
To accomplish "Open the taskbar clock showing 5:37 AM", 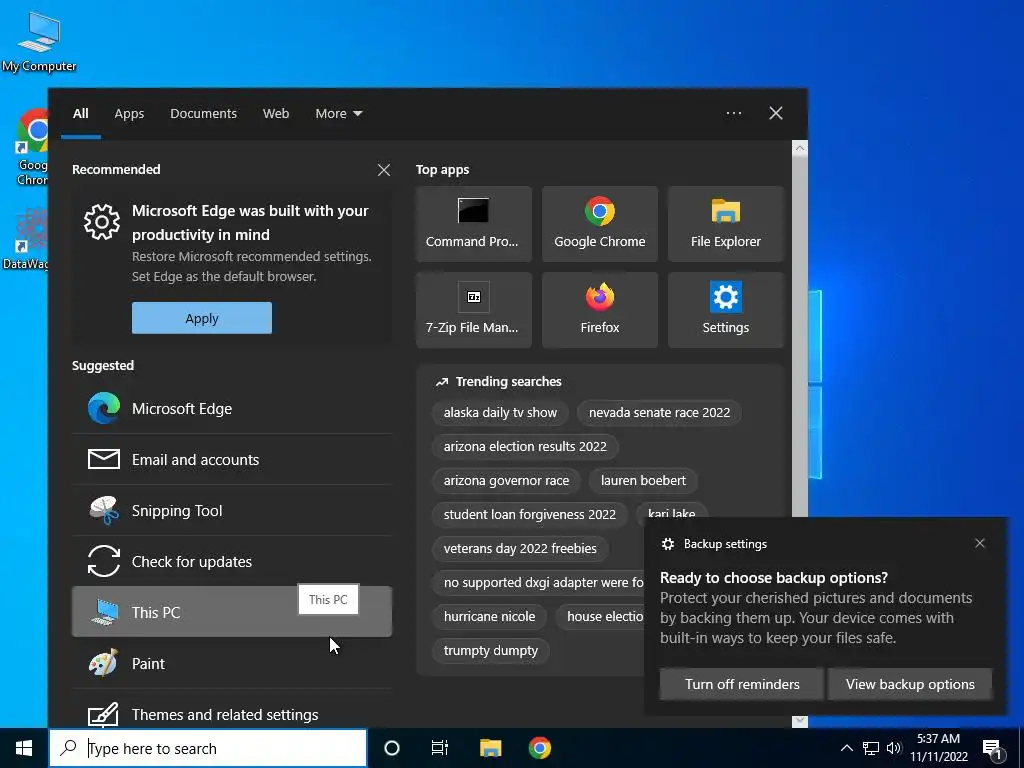I will point(938,748).
